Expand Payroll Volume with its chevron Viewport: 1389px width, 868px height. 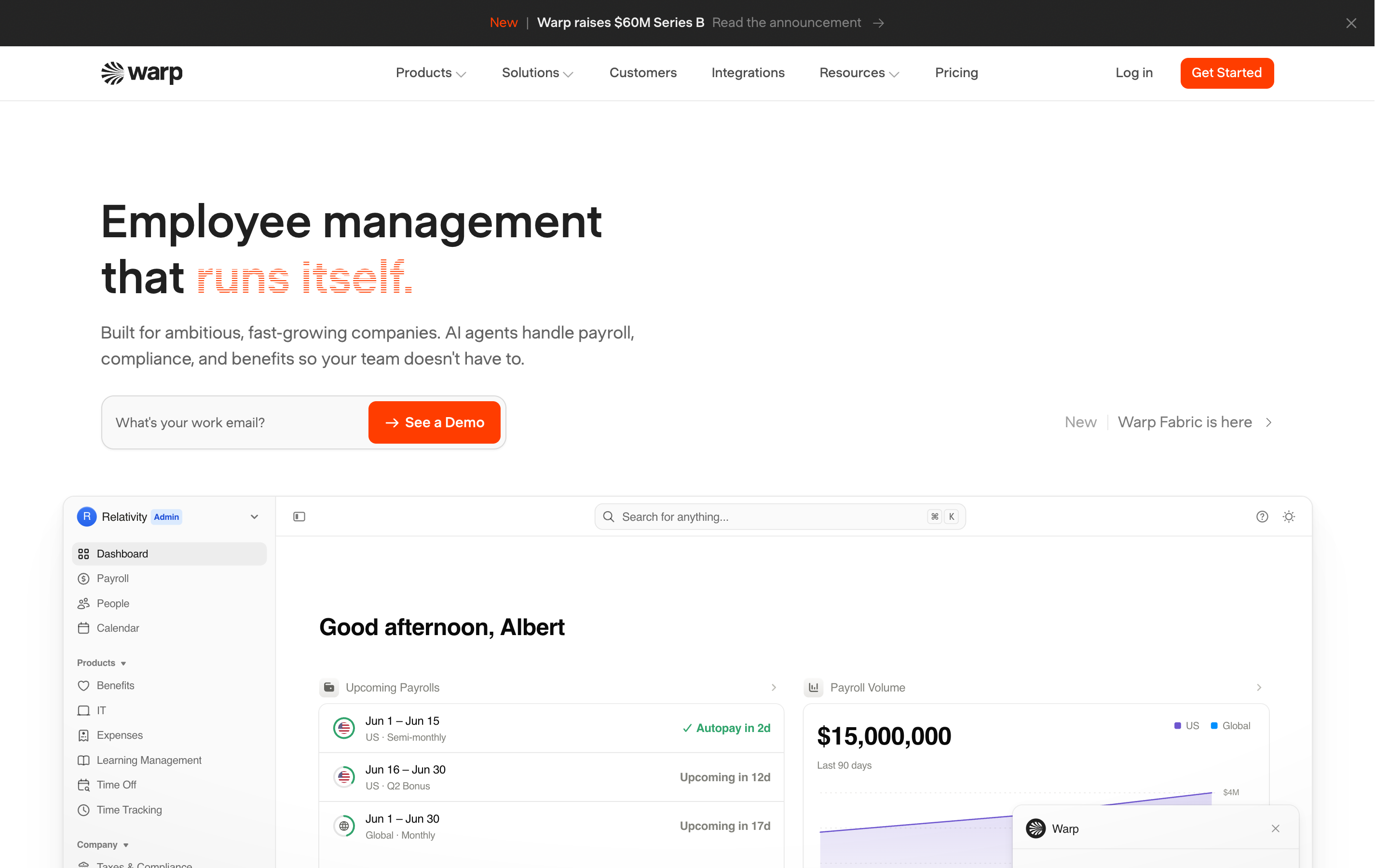(x=1258, y=687)
